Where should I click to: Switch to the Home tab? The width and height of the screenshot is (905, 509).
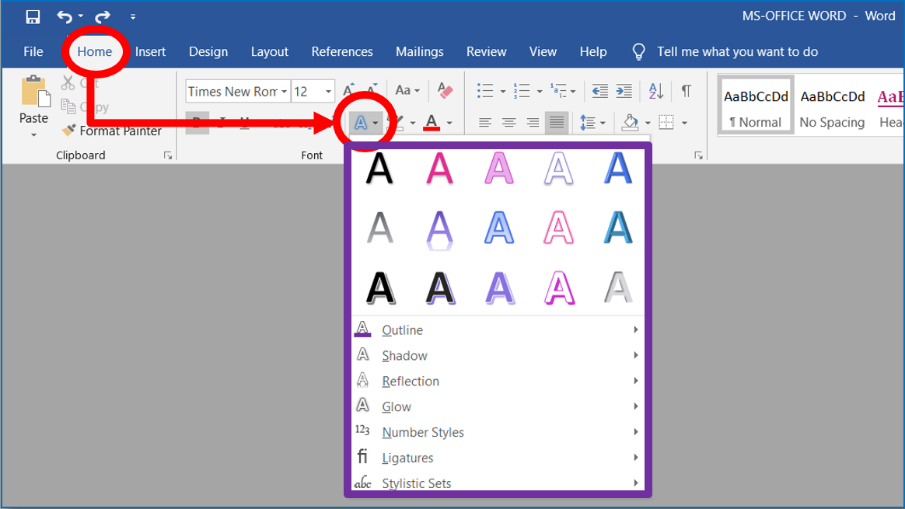(x=95, y=51)
